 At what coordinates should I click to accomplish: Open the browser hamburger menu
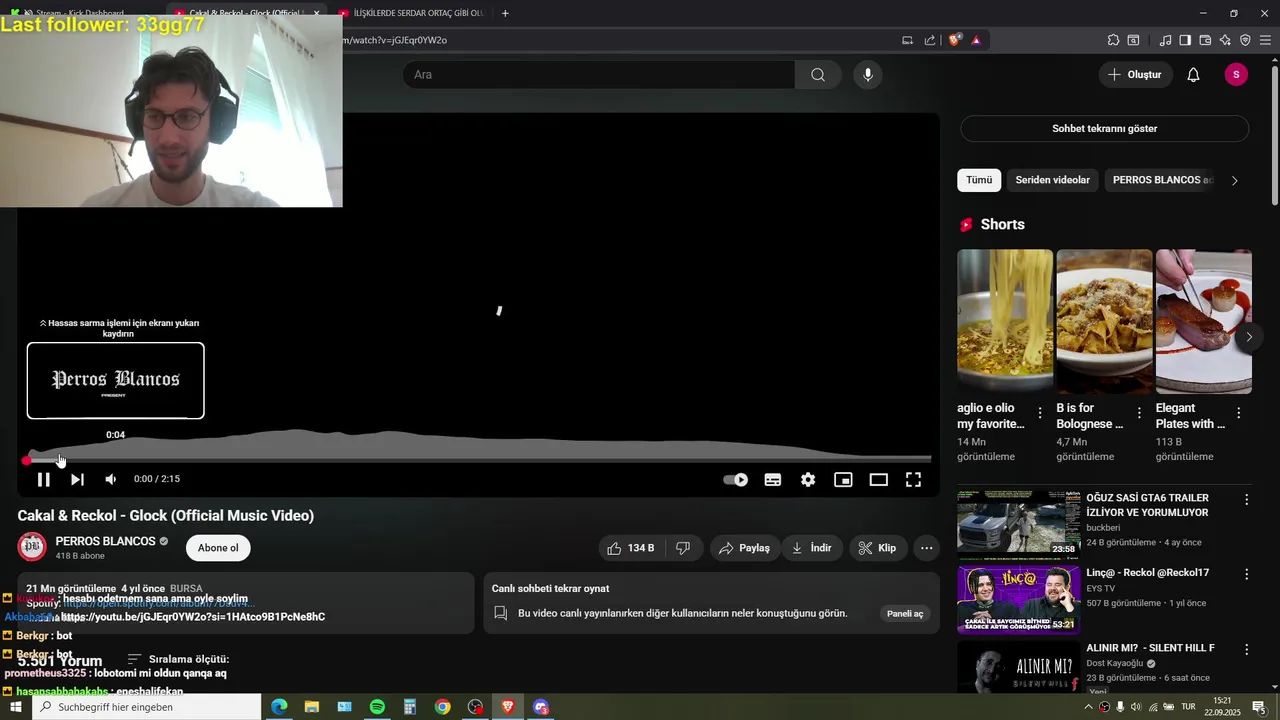1265,40
